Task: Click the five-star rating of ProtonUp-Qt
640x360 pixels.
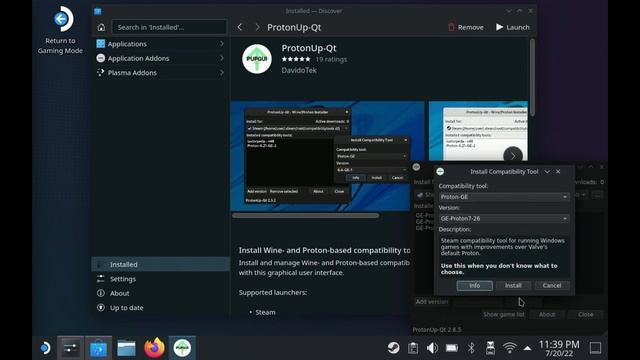Action: [296, 59]
